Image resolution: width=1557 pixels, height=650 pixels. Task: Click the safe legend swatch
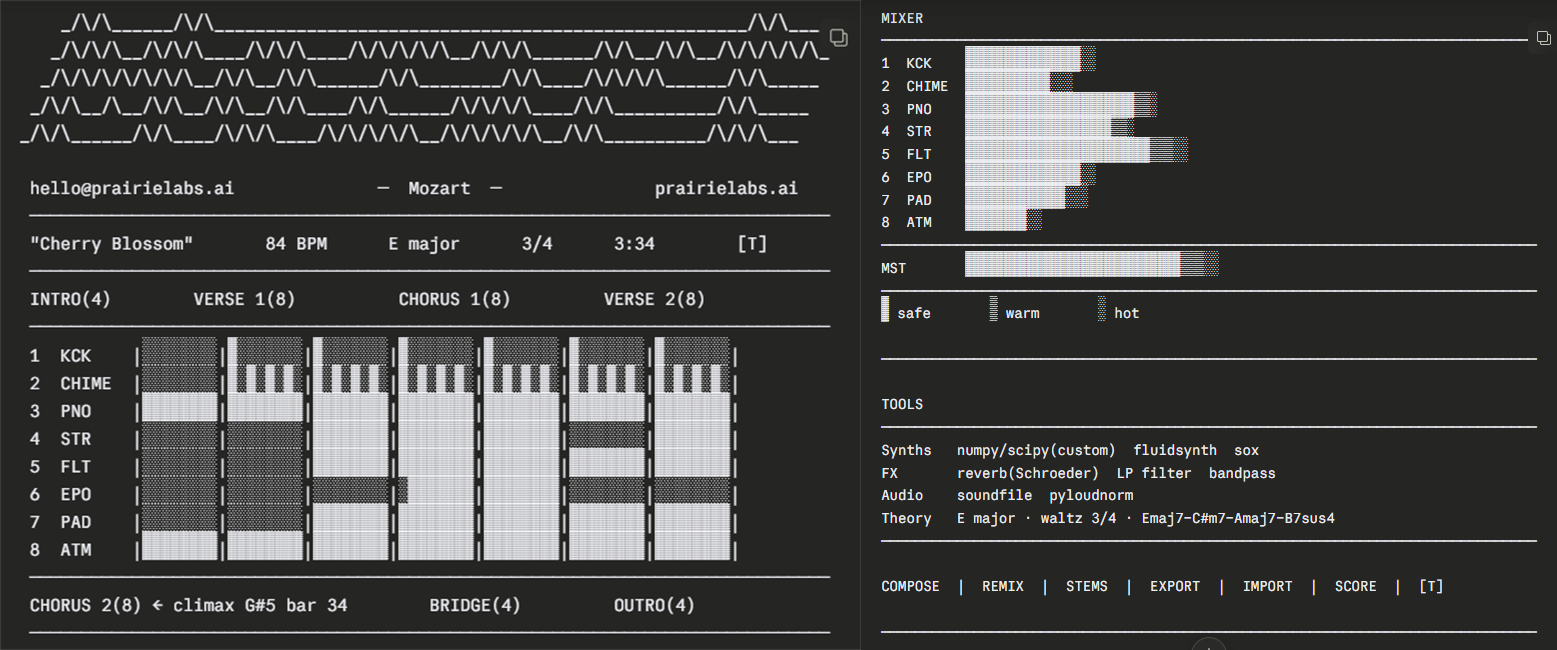[885, 309]
